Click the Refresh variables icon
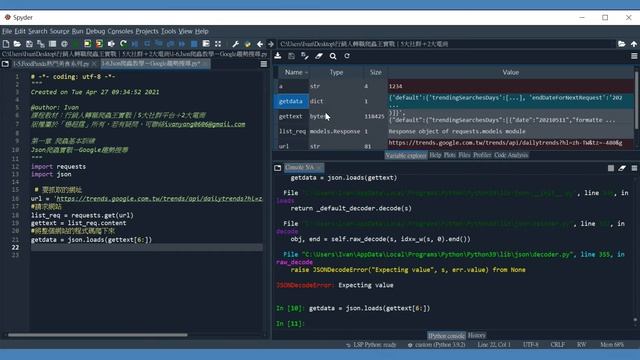640x360 pixels. [347, 56]
